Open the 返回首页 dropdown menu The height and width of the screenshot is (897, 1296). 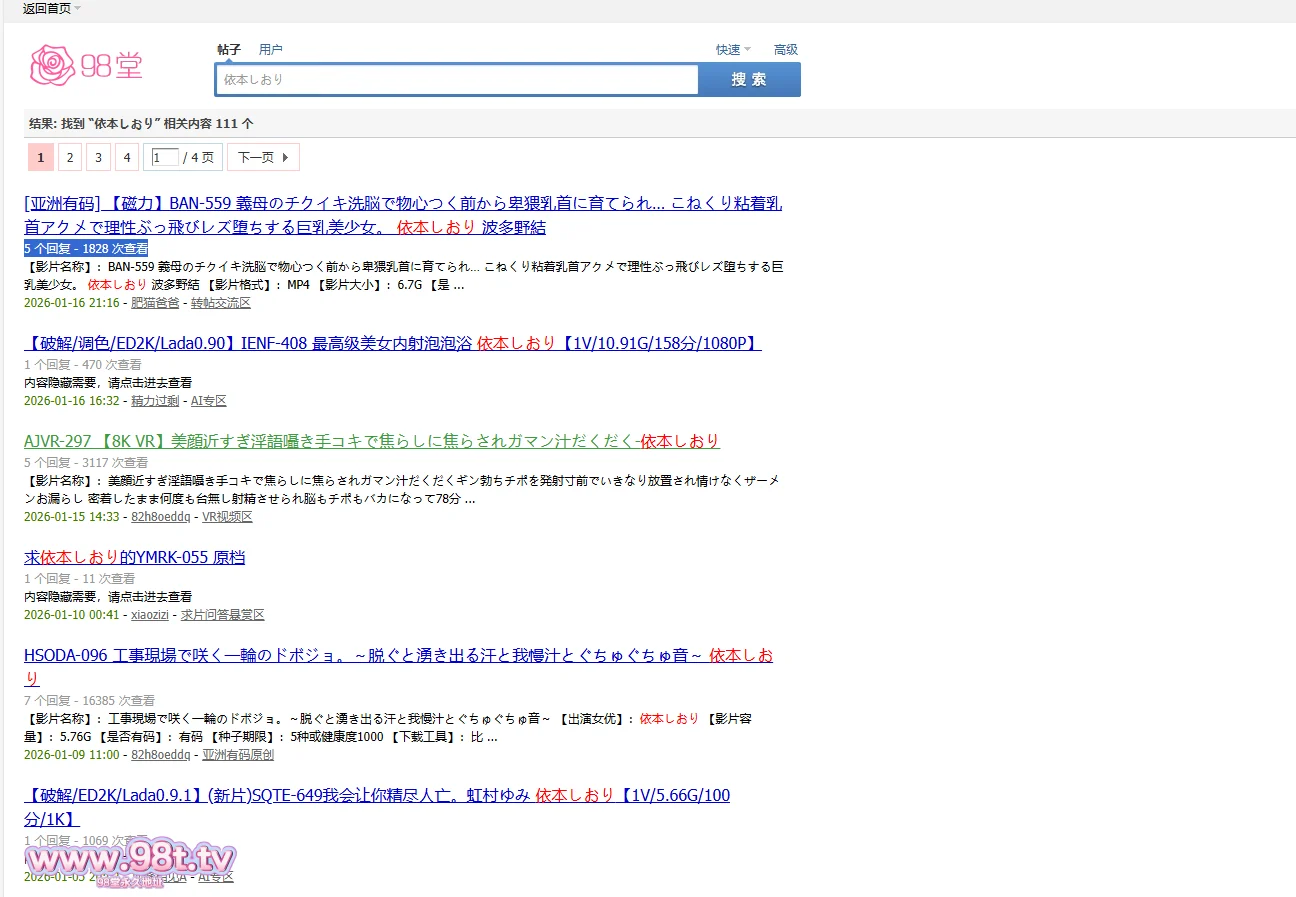pos(52,9)
